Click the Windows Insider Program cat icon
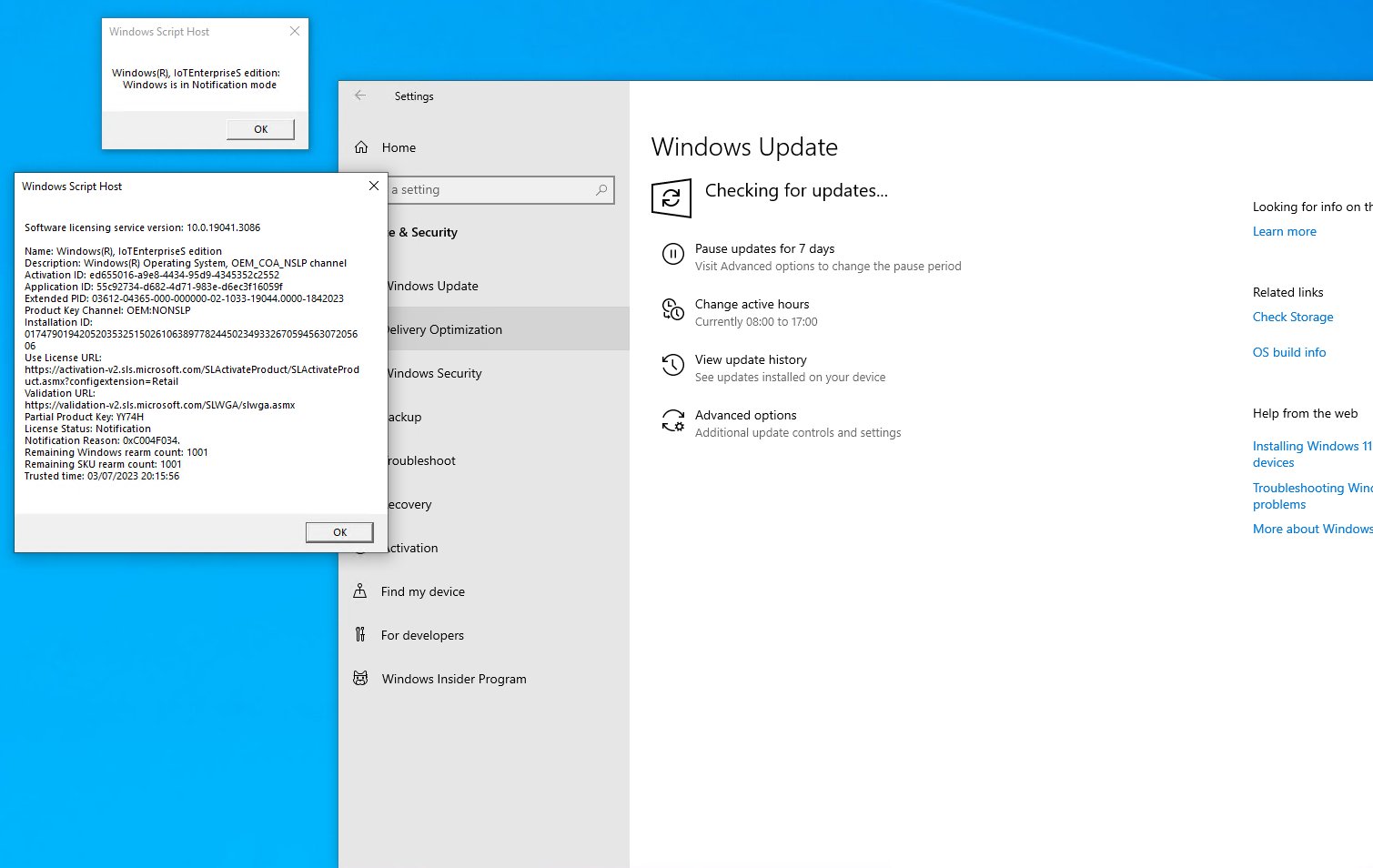The image size is (1373, 868). pos(360,679)
